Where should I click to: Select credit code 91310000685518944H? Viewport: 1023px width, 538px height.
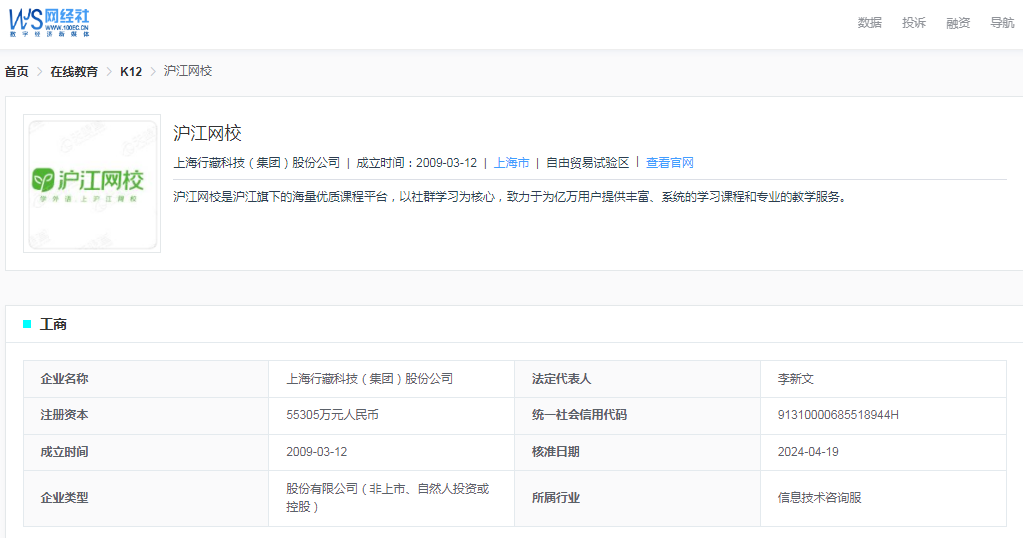pyautogui.click(x=838, y=415)
